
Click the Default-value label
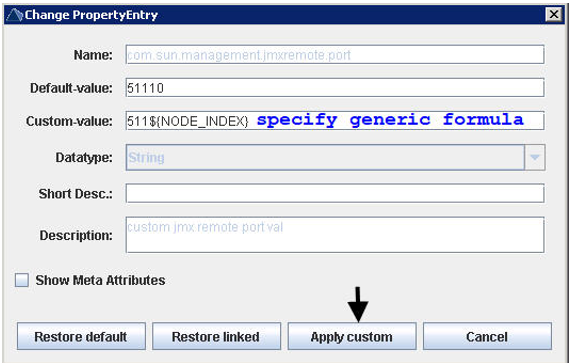[x=71, y=88]
